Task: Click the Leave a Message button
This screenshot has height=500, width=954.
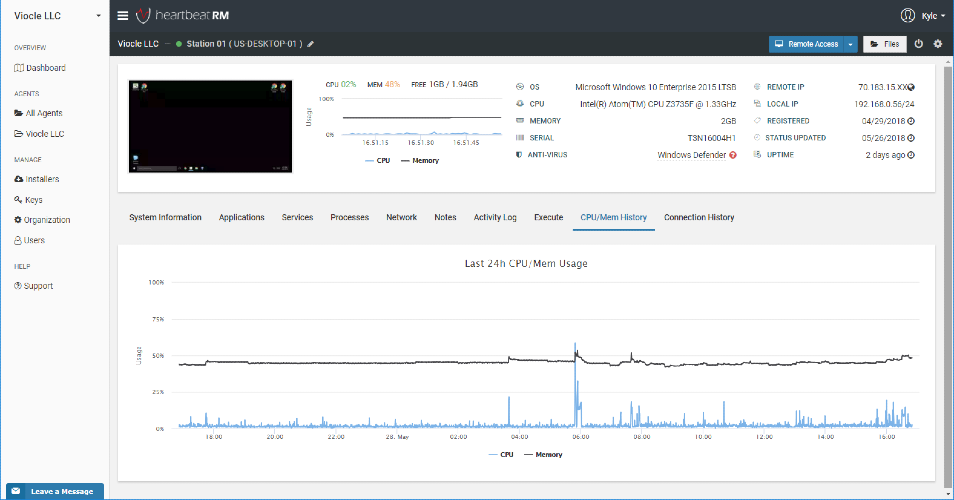Action: (55, 491)
